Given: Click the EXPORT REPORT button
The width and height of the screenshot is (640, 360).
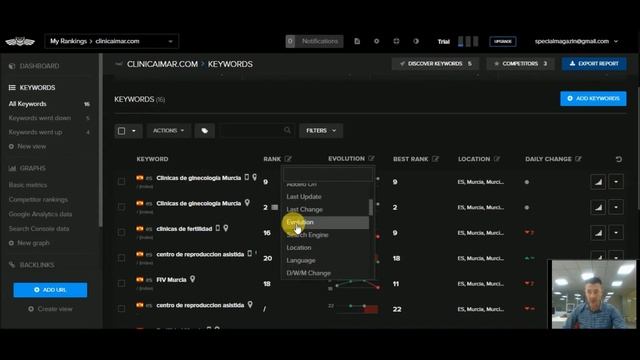Looking at the screenshot, I should (x=594, y=64).
